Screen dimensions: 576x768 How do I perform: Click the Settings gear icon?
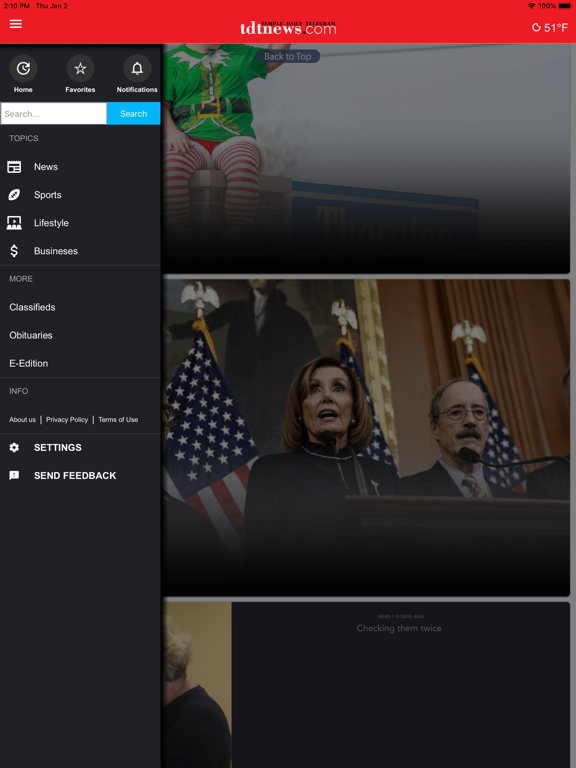[x=14, y=447]
